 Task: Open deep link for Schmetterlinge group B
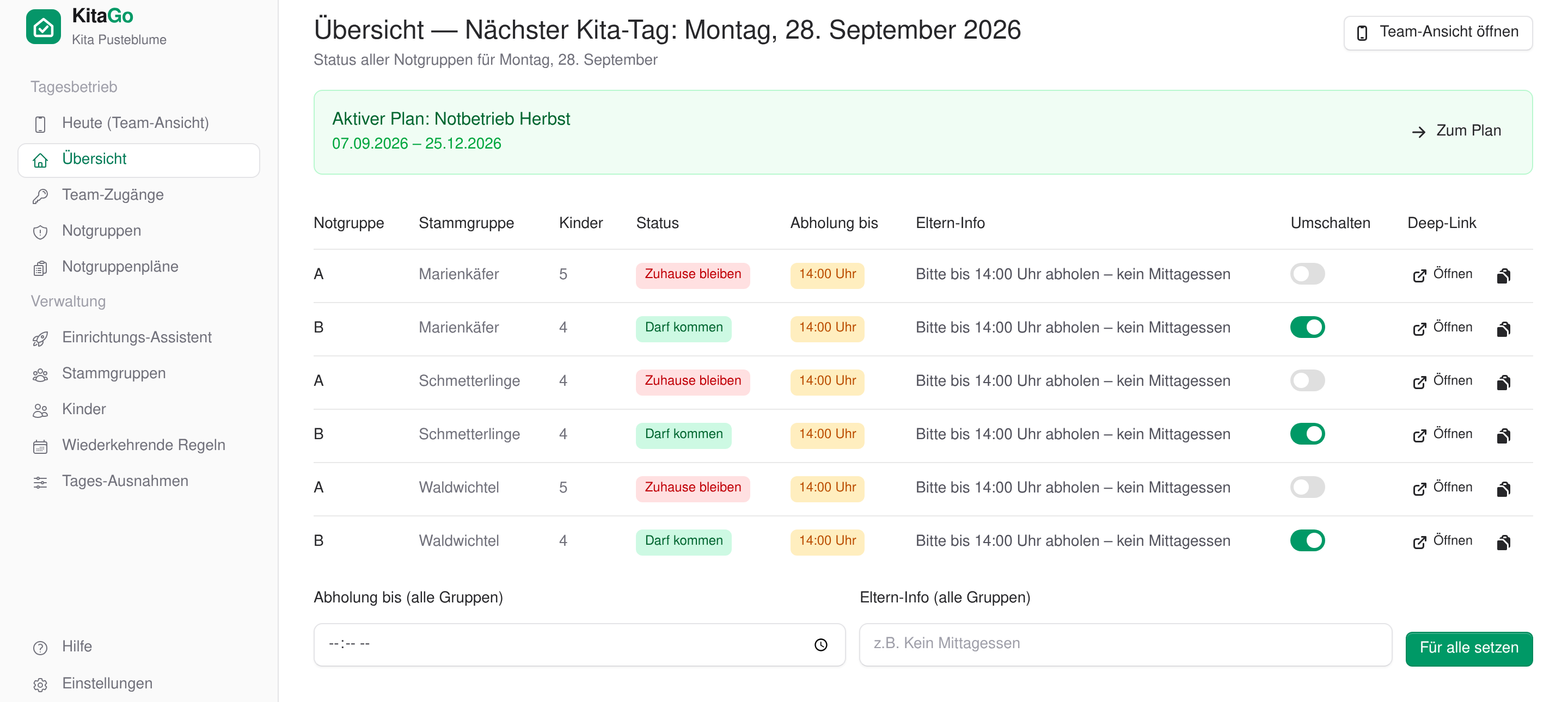1442,434
